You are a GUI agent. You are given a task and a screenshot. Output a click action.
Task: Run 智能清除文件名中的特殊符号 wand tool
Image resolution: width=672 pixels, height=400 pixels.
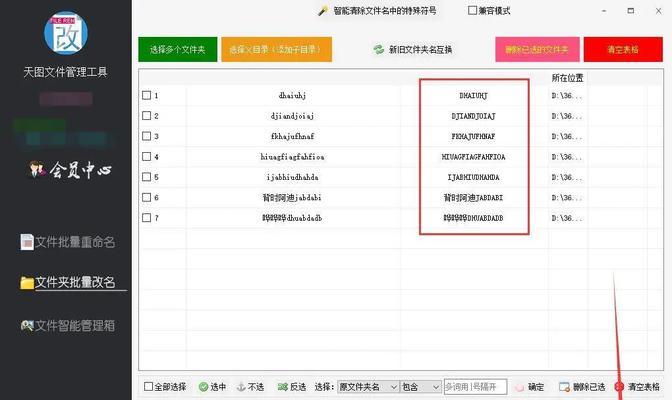pos(377,11)
